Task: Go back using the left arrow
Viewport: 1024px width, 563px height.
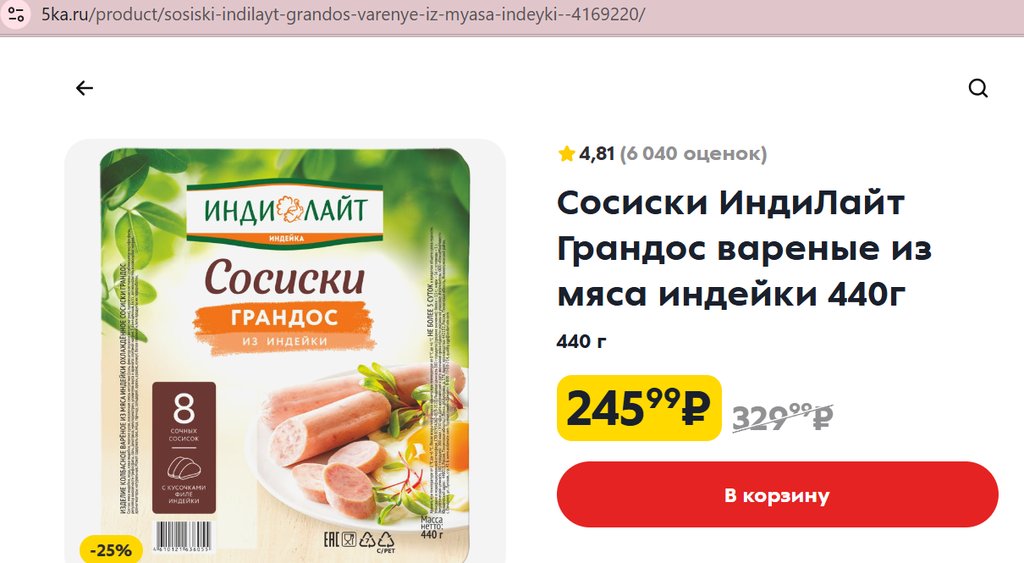Action: pyautogui.click(x=84, y=88)
